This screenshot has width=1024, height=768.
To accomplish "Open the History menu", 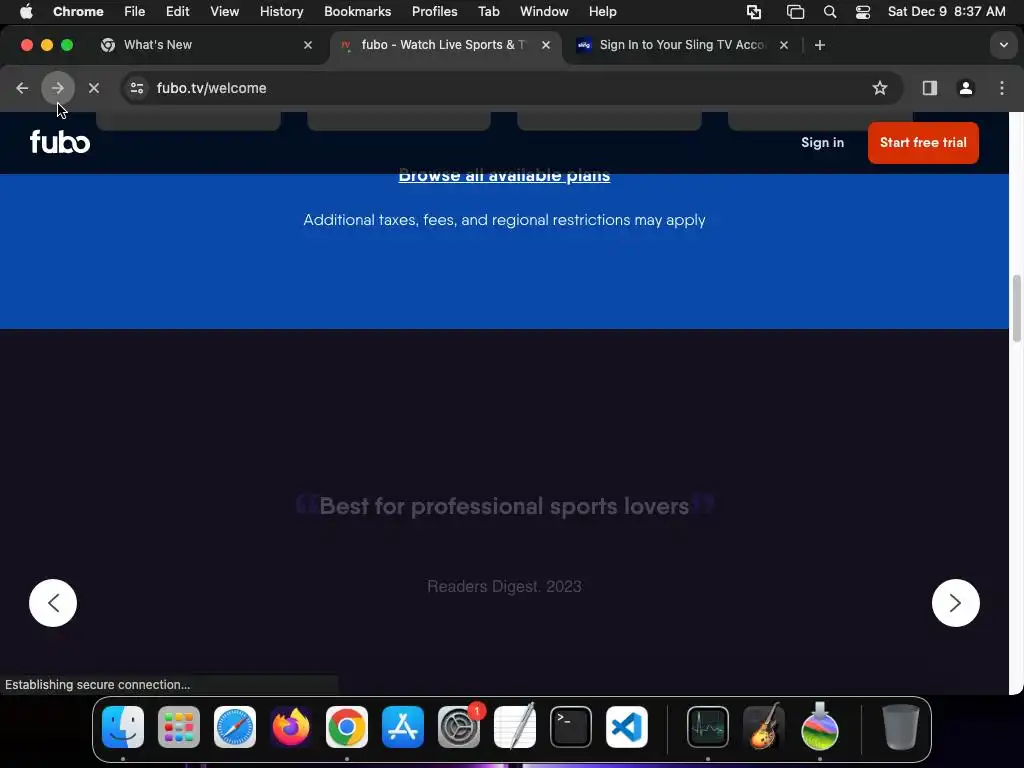I will point(281,11).
